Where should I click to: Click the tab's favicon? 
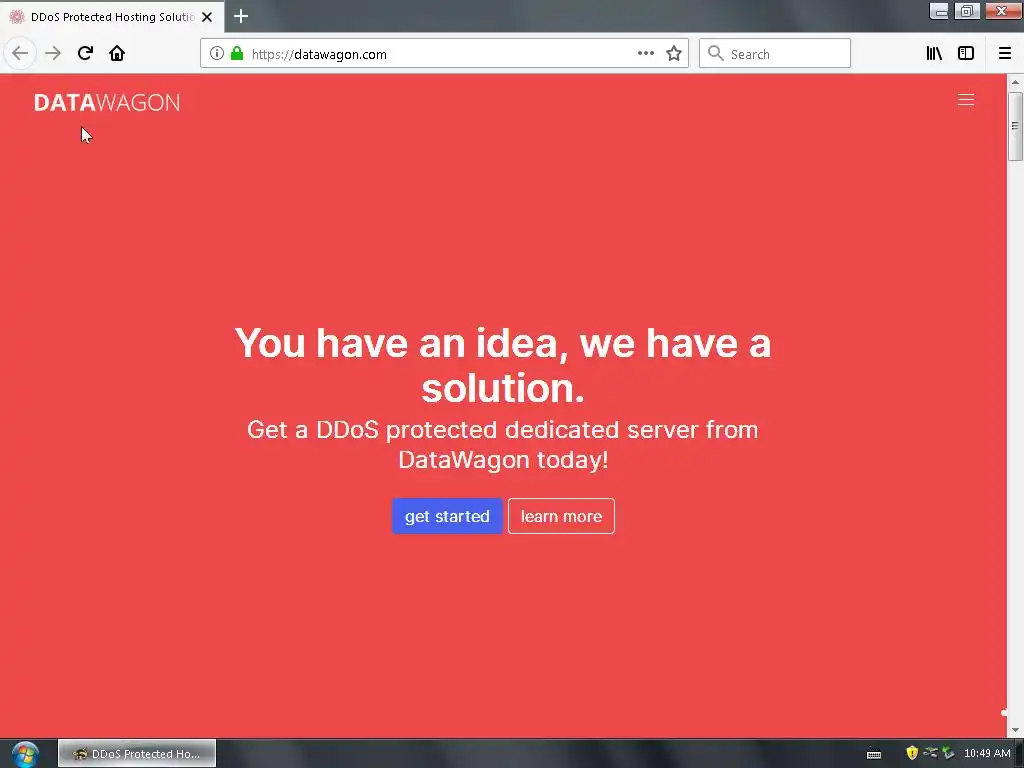click(x=17, y=17)
